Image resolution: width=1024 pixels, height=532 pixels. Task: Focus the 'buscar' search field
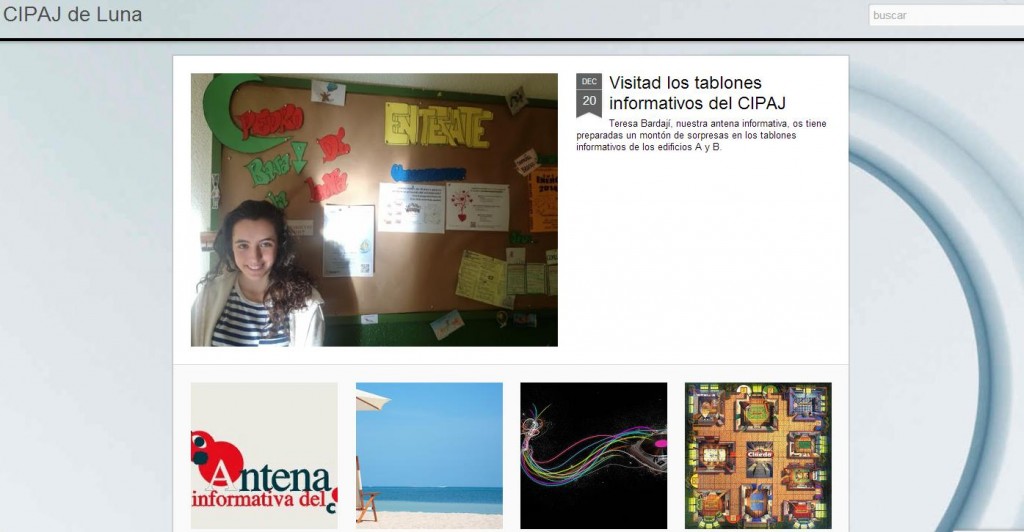(945, 15)
